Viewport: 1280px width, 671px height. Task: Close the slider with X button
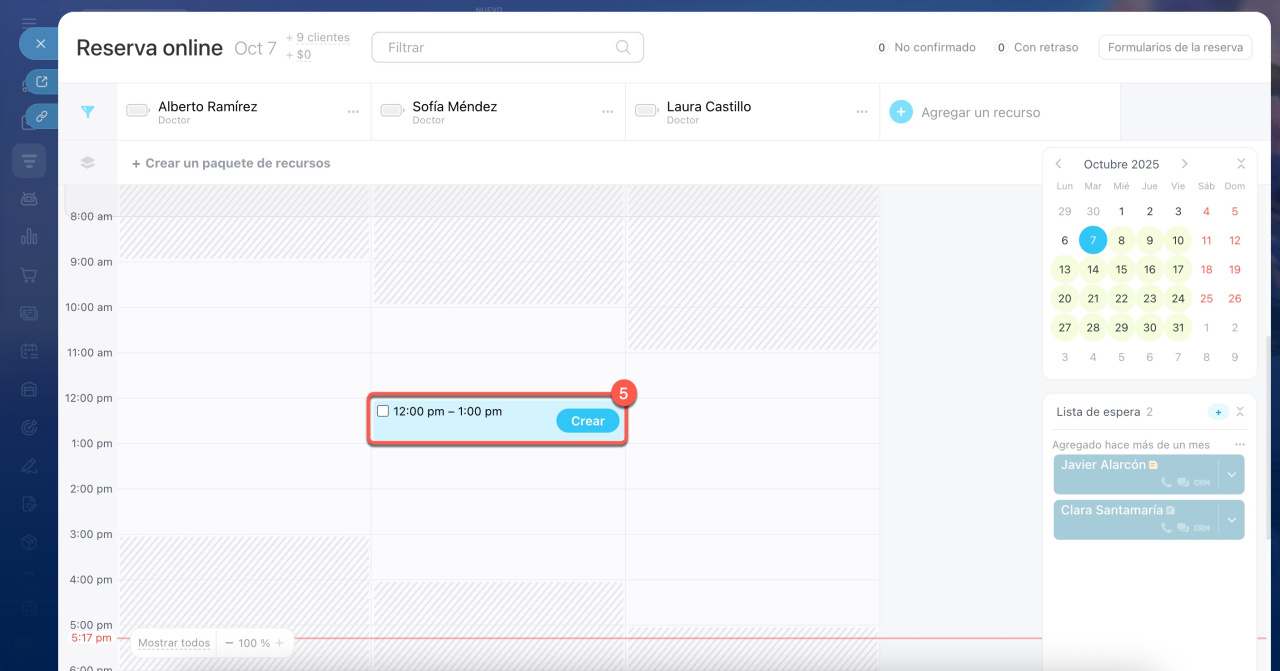coord(40,44)
